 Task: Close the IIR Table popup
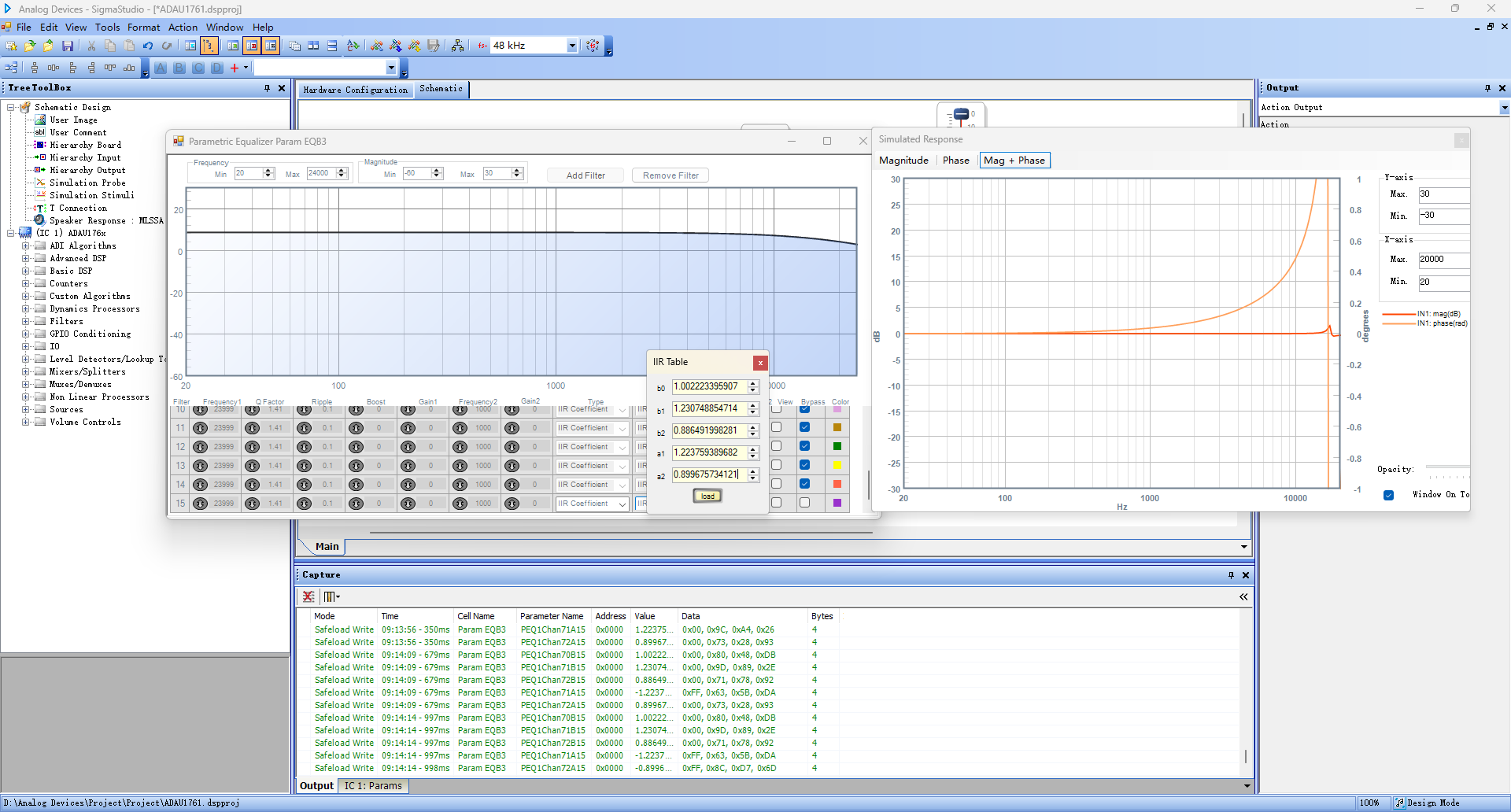point(760,363)
